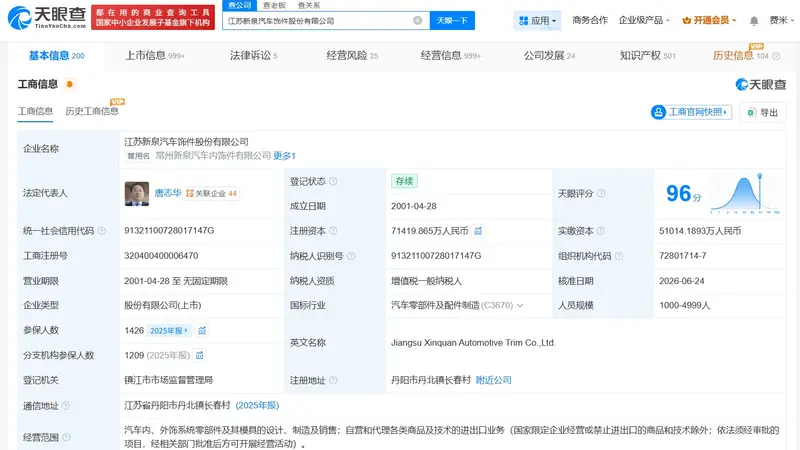Select the 工商信息 sub-tab

point(35,111)
